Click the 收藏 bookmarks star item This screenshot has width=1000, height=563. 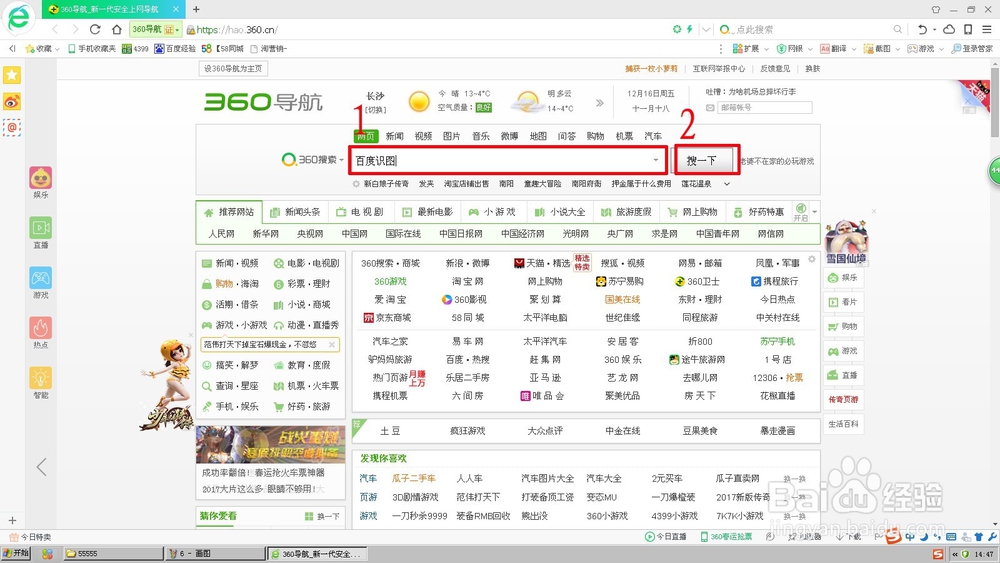click(38, 48)
